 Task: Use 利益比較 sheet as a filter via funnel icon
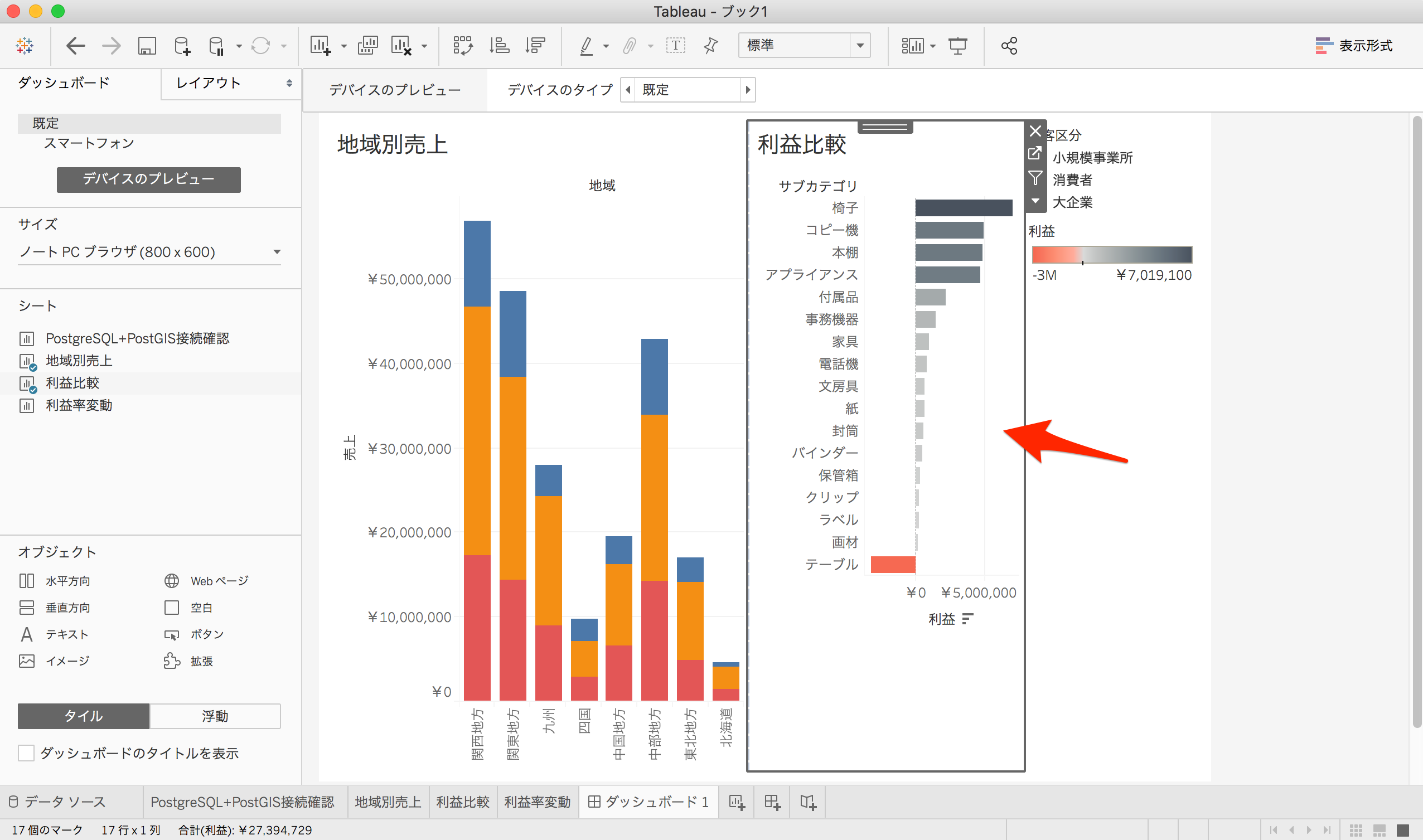1035,177
